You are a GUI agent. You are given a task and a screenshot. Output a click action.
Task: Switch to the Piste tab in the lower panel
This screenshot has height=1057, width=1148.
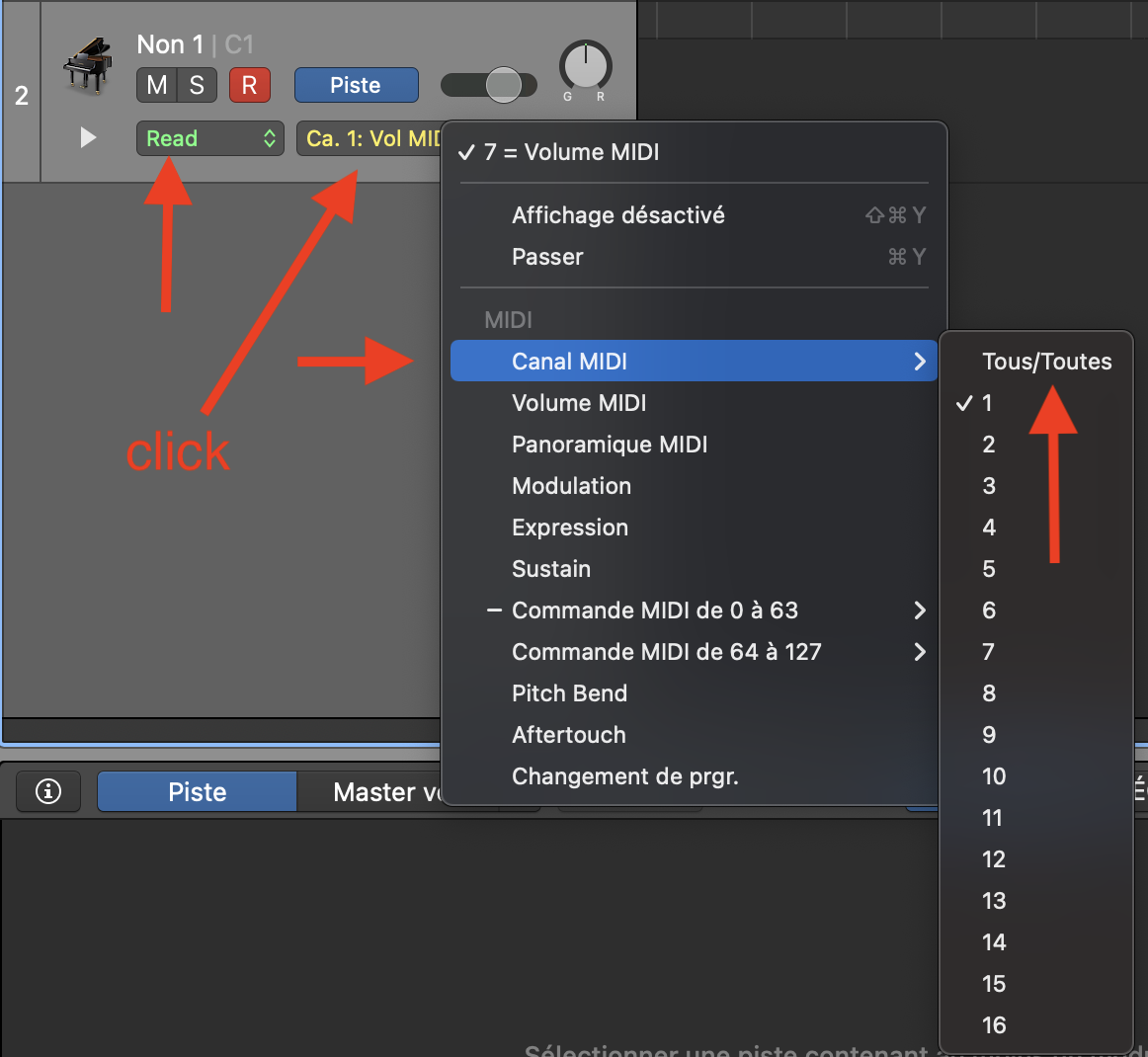coord(197,792)
